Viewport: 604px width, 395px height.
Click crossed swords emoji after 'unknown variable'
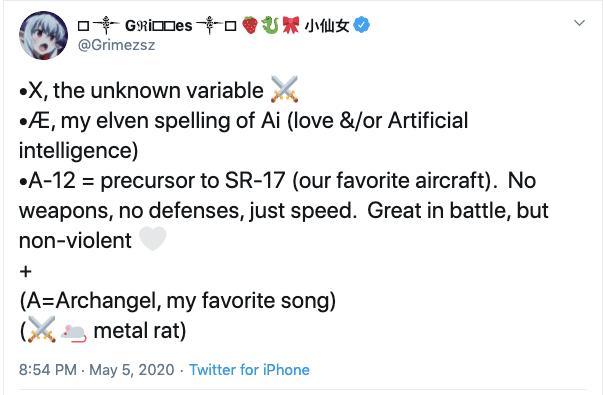(285, 89)
